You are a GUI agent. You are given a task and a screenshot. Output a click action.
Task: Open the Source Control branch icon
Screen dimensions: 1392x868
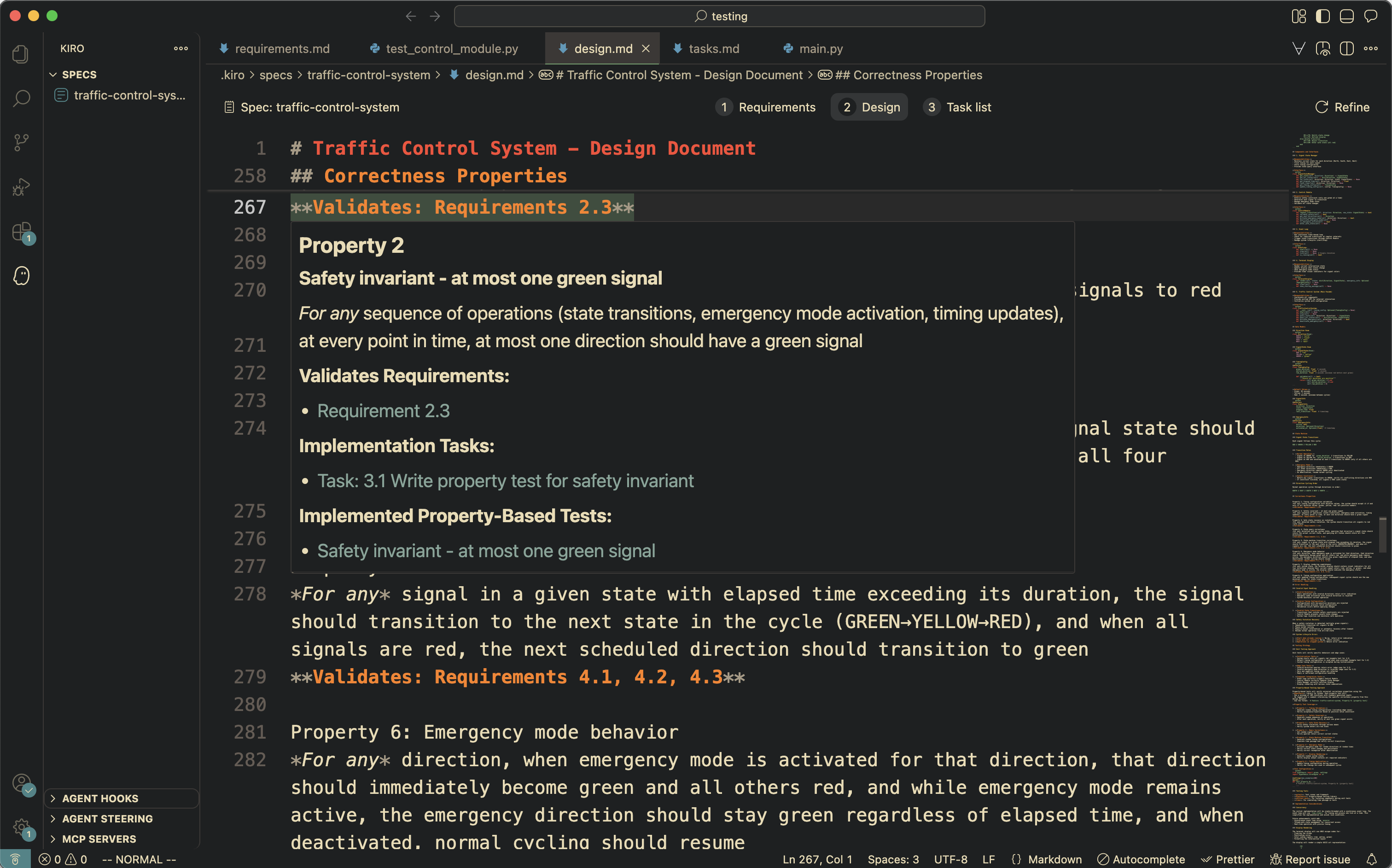21,142
